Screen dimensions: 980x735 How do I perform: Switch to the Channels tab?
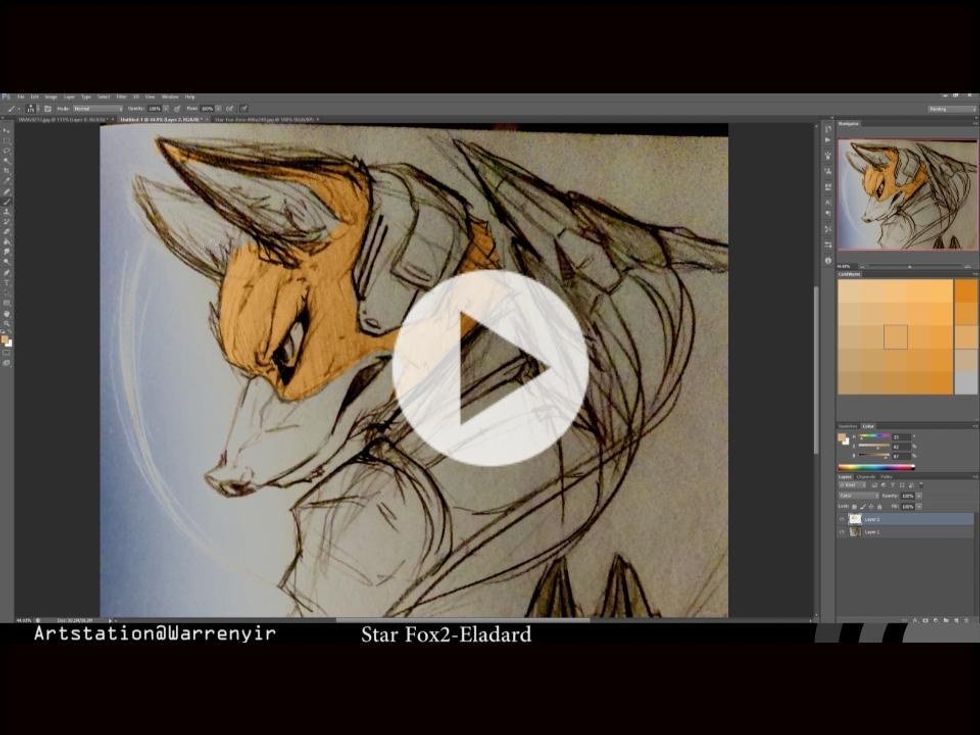click(866, 476)
